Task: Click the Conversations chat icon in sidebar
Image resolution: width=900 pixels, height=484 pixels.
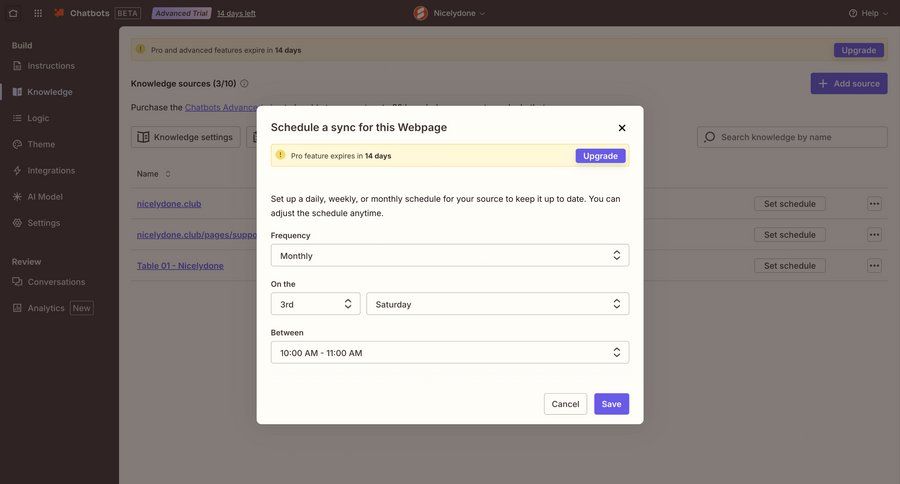Action: point(17,282)
